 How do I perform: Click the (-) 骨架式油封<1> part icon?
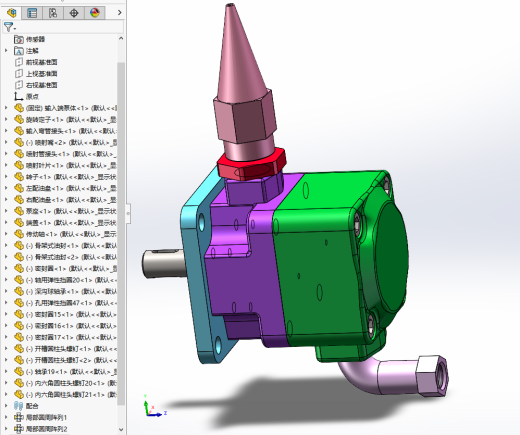[19, 245]
